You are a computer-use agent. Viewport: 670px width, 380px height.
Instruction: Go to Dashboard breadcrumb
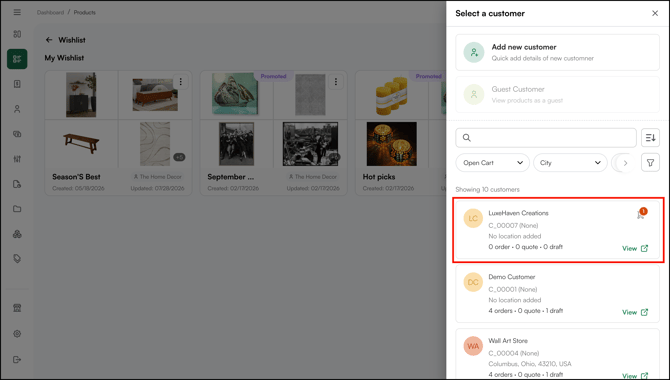coord(50,12)
